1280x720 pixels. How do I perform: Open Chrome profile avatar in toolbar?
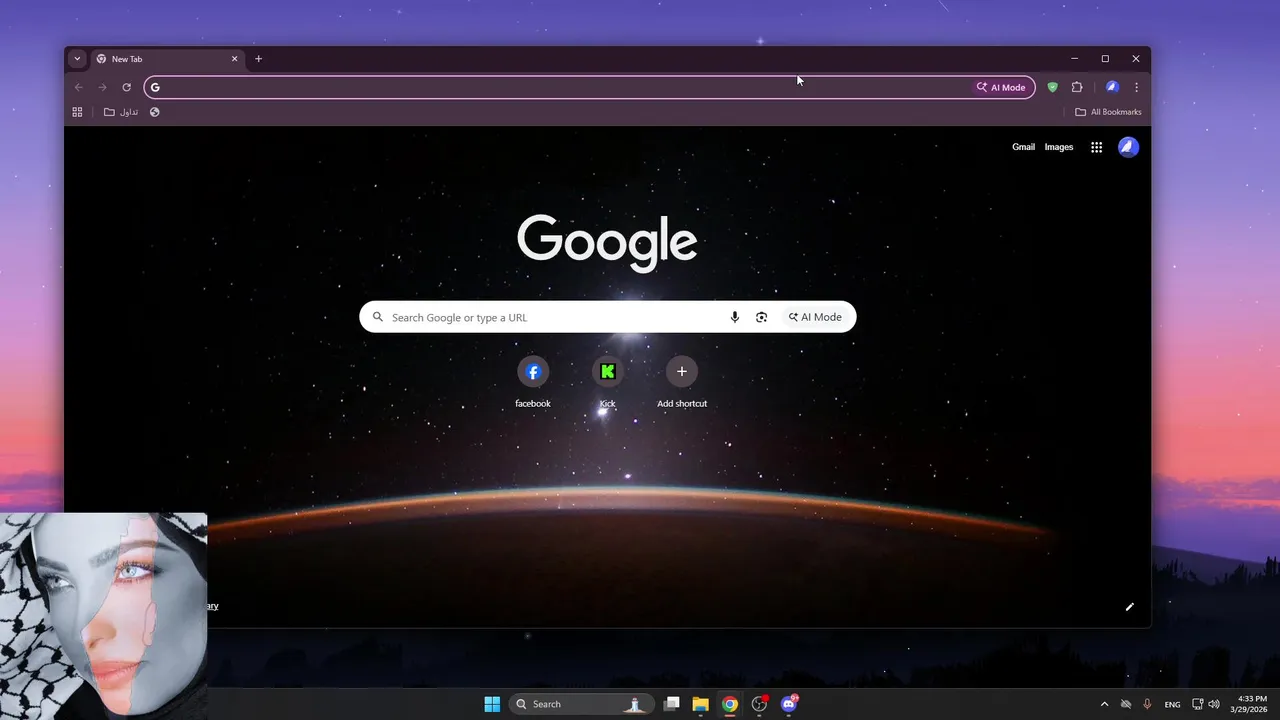point(1112,87)
